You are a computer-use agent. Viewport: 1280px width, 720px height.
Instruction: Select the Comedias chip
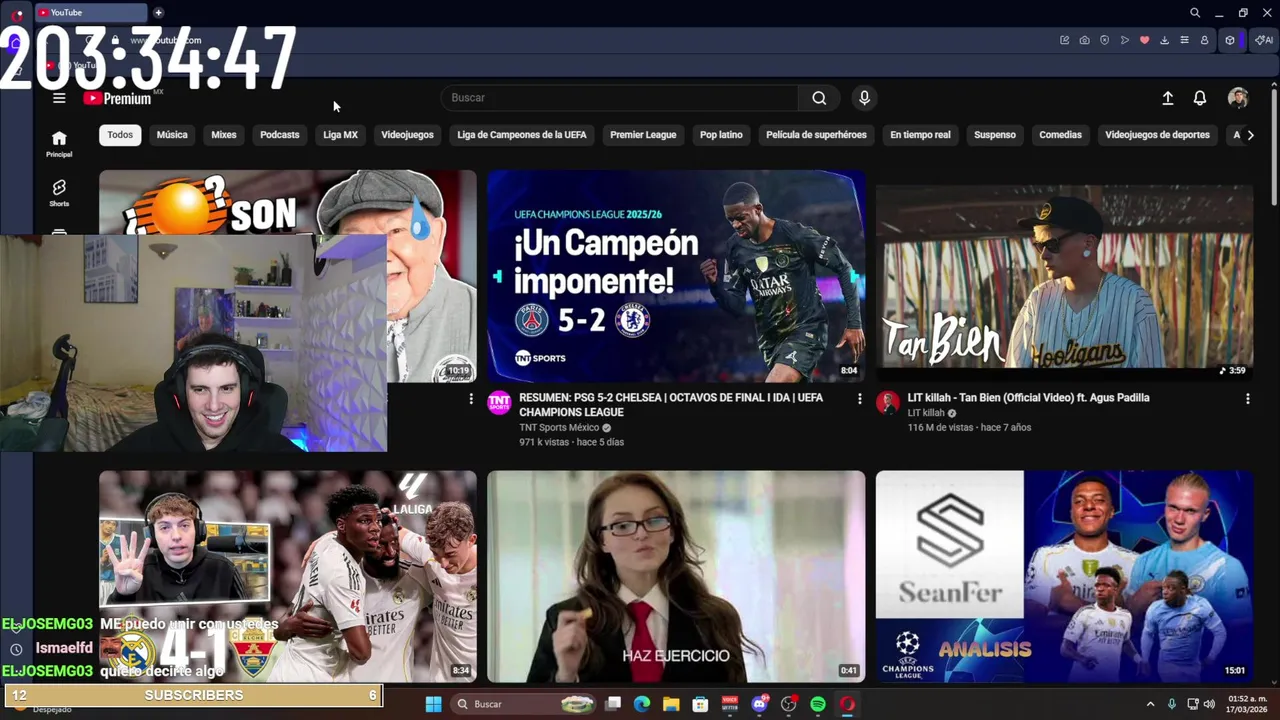click(1060, 135)
